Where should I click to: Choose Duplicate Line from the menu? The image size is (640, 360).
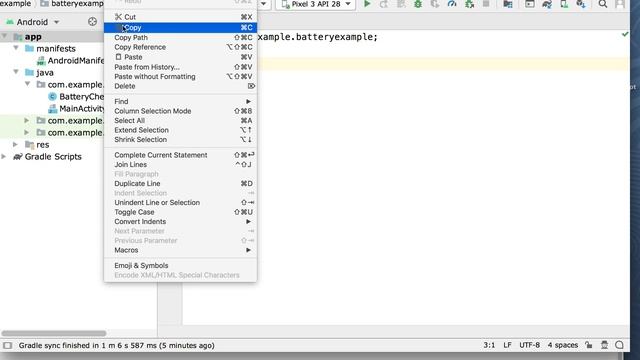click(x=180, y=184)
